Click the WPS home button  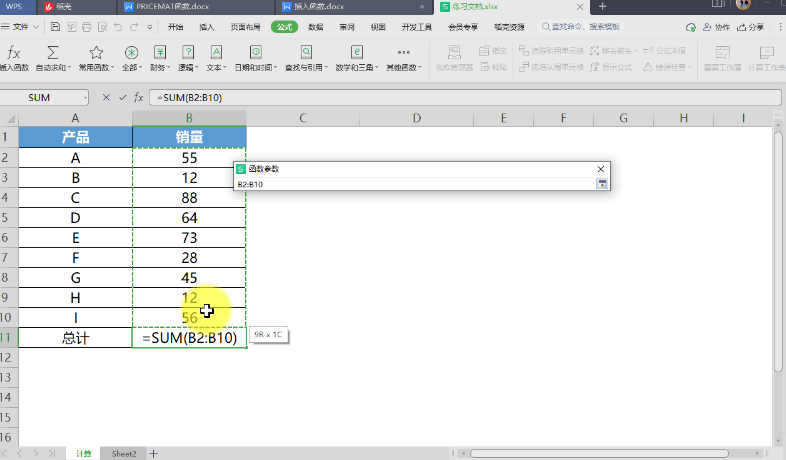click(x=14, y=7)
